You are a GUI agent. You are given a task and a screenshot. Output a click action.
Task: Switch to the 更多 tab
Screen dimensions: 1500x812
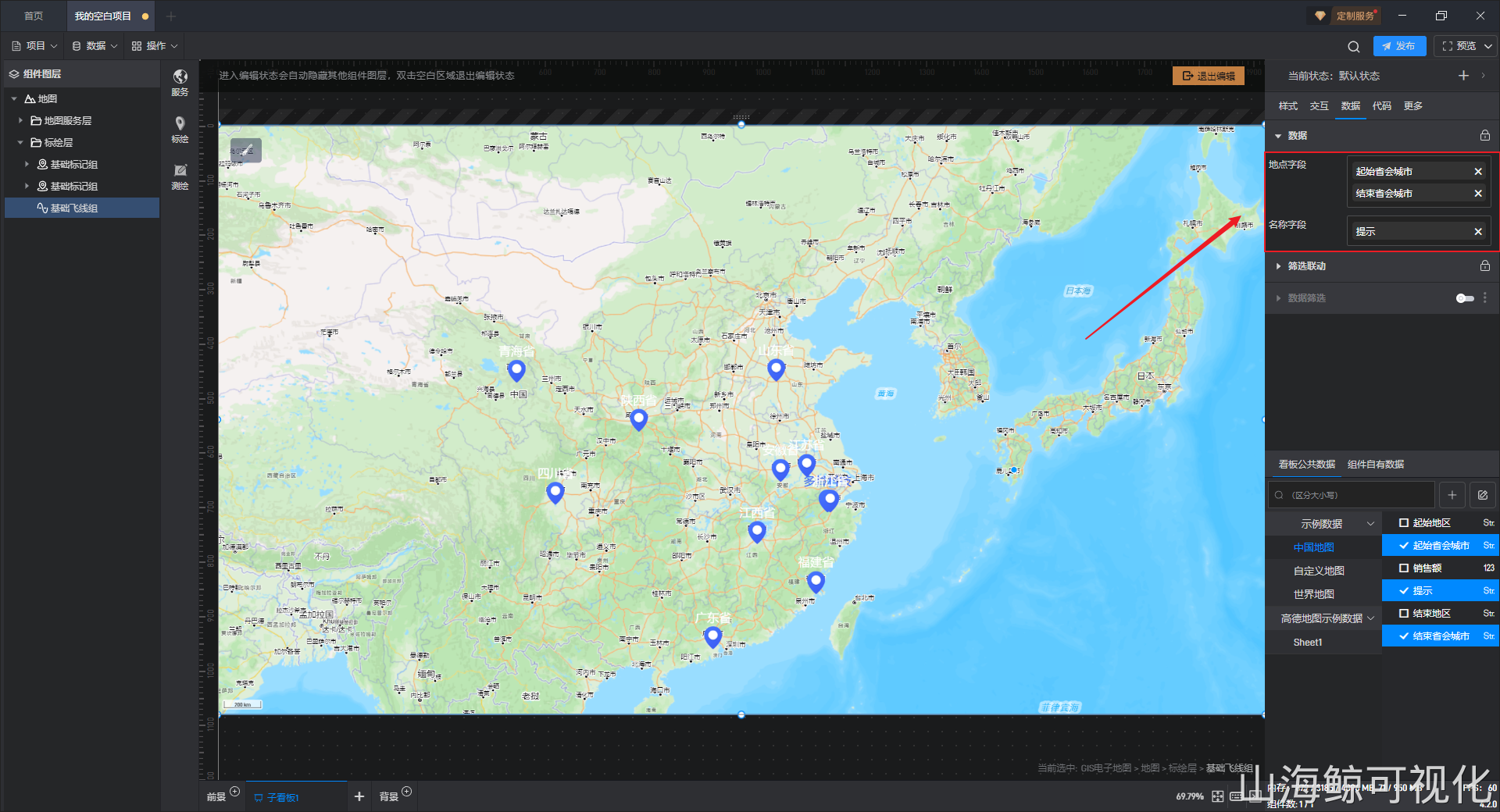click(x=1412, y=106)
